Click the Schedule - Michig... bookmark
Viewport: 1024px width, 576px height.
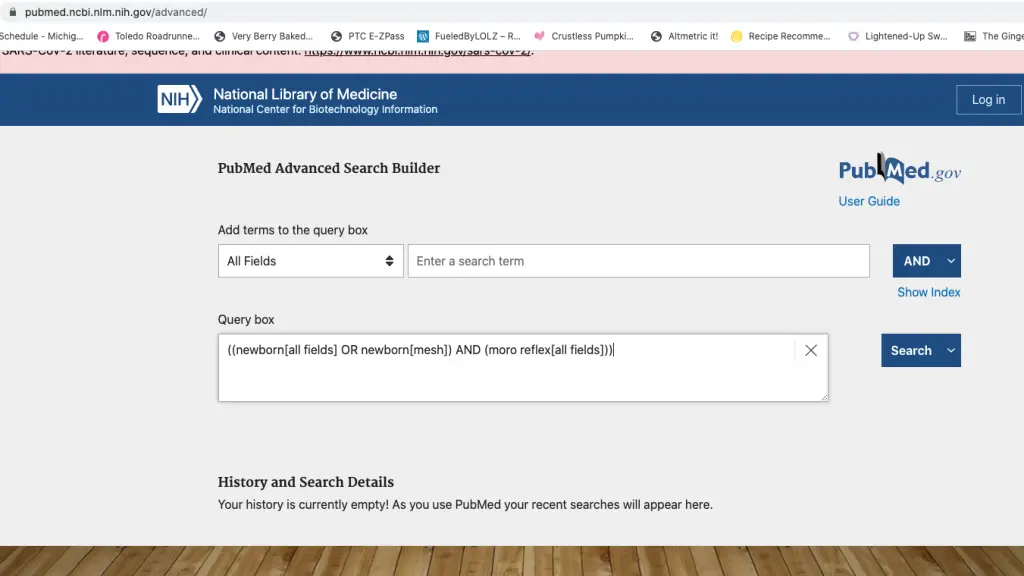[x=42, y=37]
